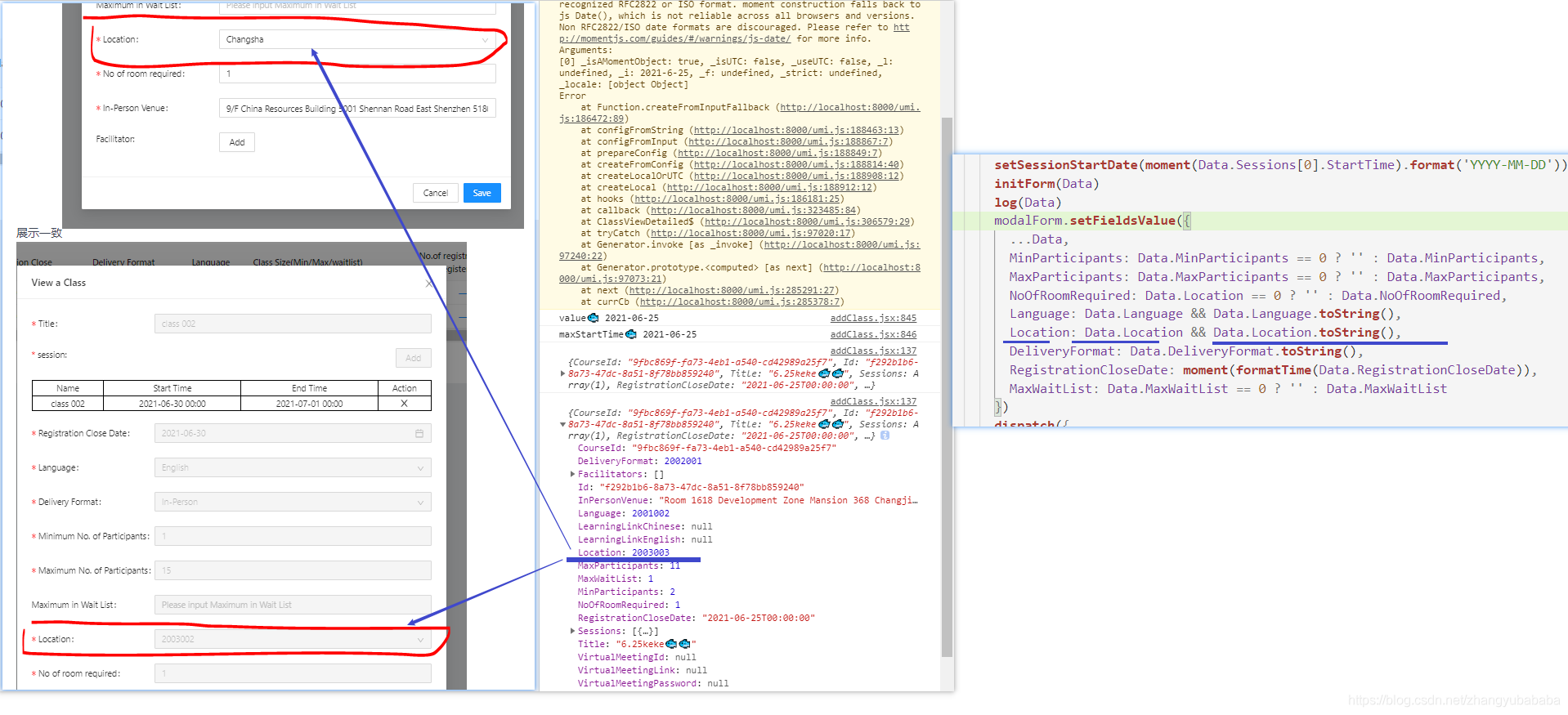Click Registration Close Date field 2021-06-30
Screen dimensions: 1568x715
tap(293, 433)
